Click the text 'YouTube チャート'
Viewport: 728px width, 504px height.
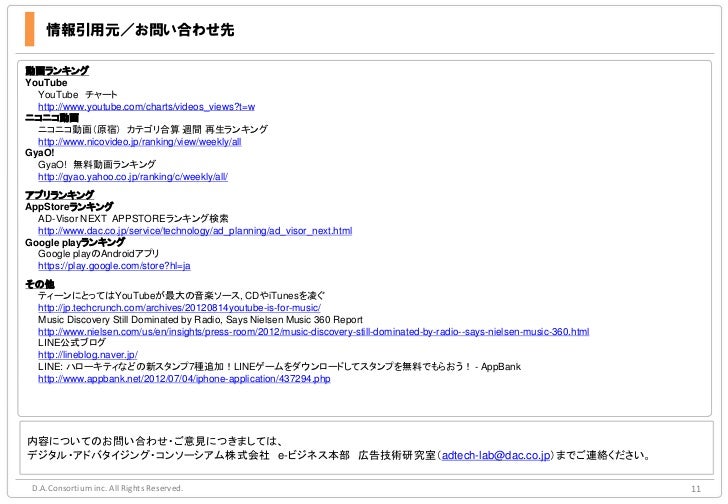78,95
